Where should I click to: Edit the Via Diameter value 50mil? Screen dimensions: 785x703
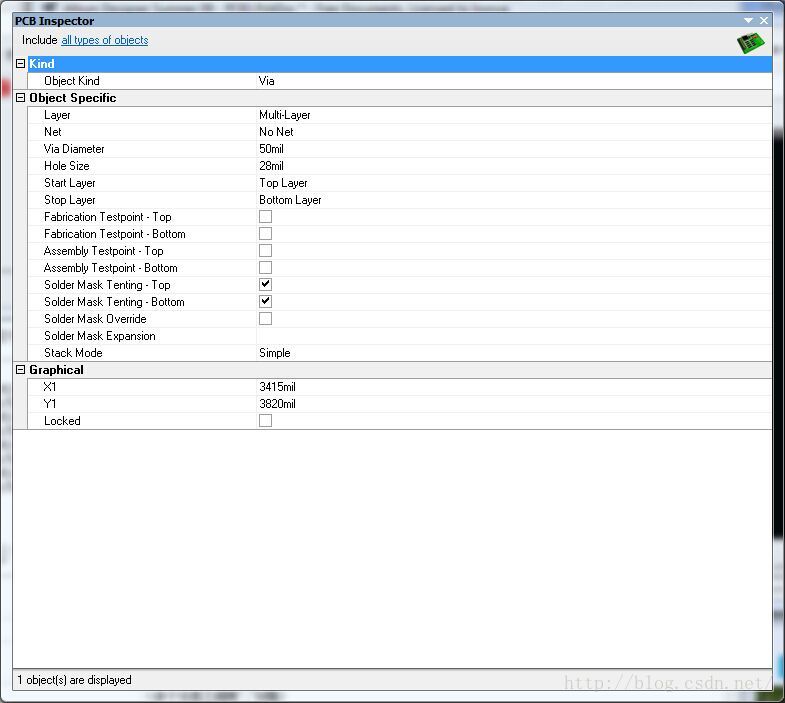pos(514,149)
